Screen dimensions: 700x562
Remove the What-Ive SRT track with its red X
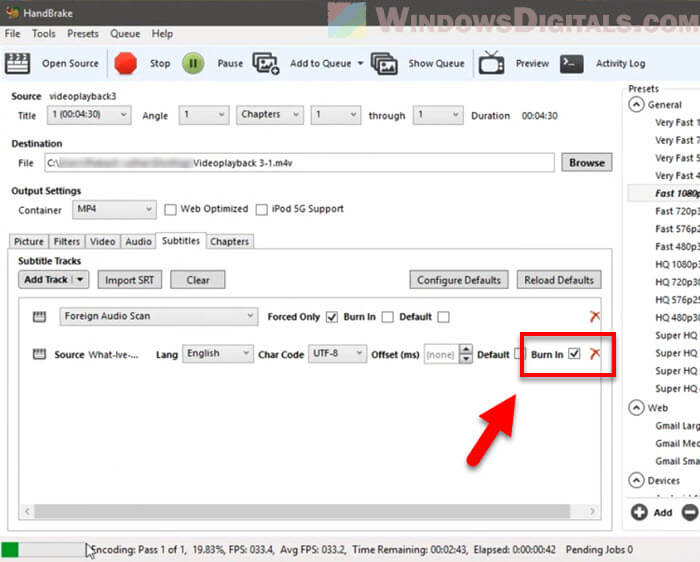click(x=595, y=354)
